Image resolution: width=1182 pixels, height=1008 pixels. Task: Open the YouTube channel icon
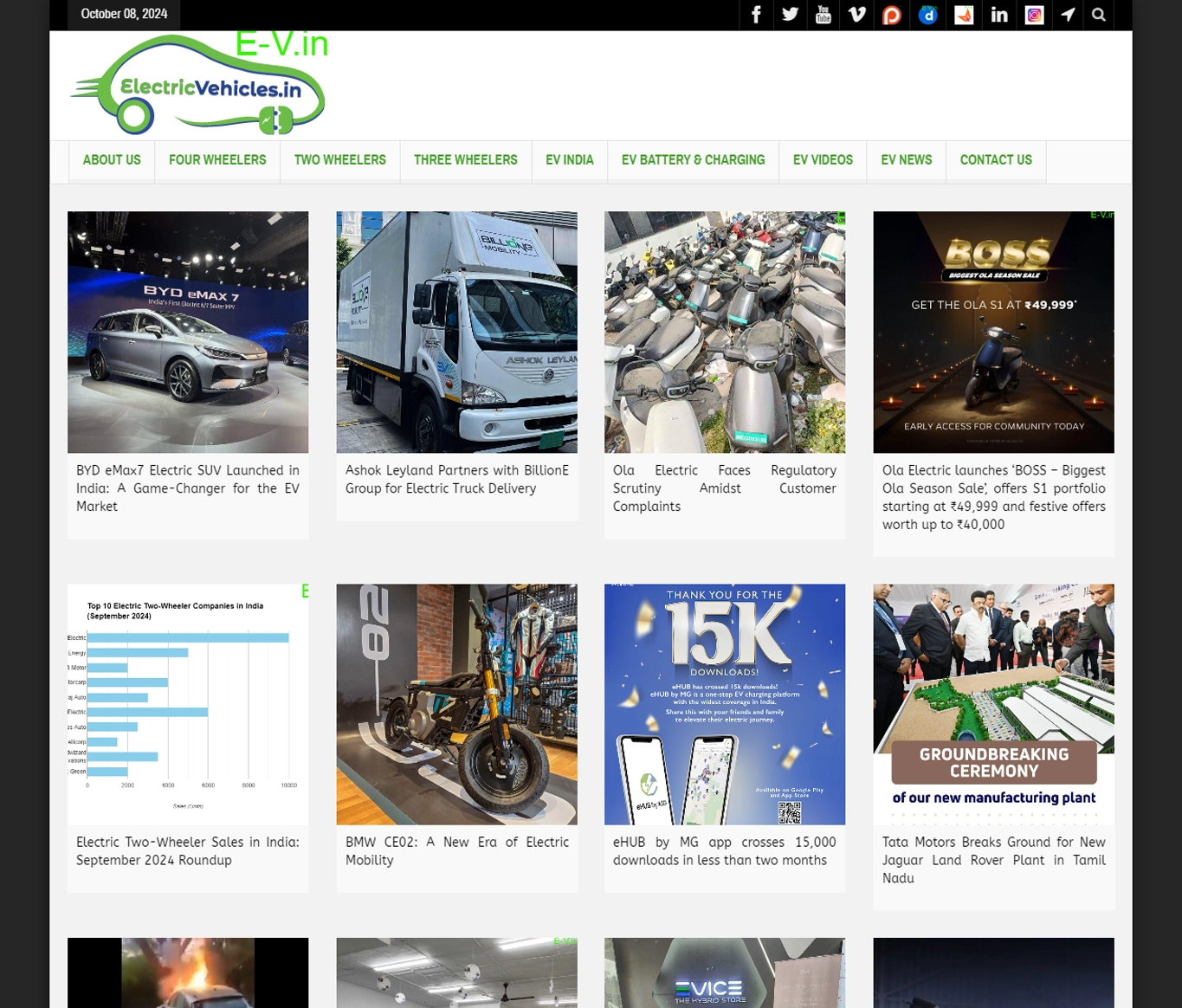[x=824, y=15]
